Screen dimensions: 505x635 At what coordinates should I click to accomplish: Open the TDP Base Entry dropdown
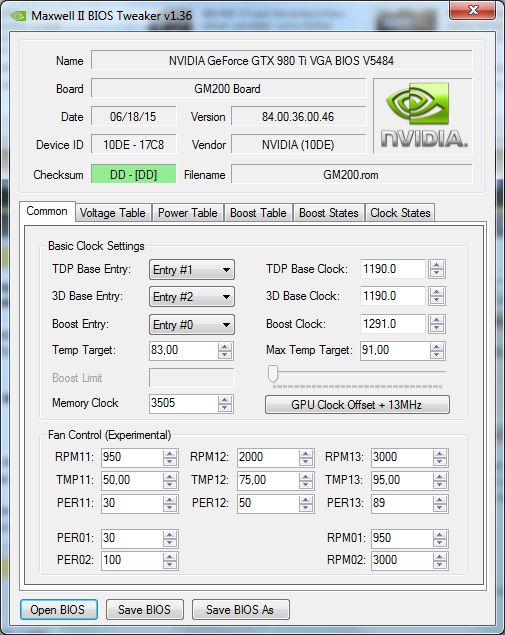pyautogui.click(x=192, y=270)
